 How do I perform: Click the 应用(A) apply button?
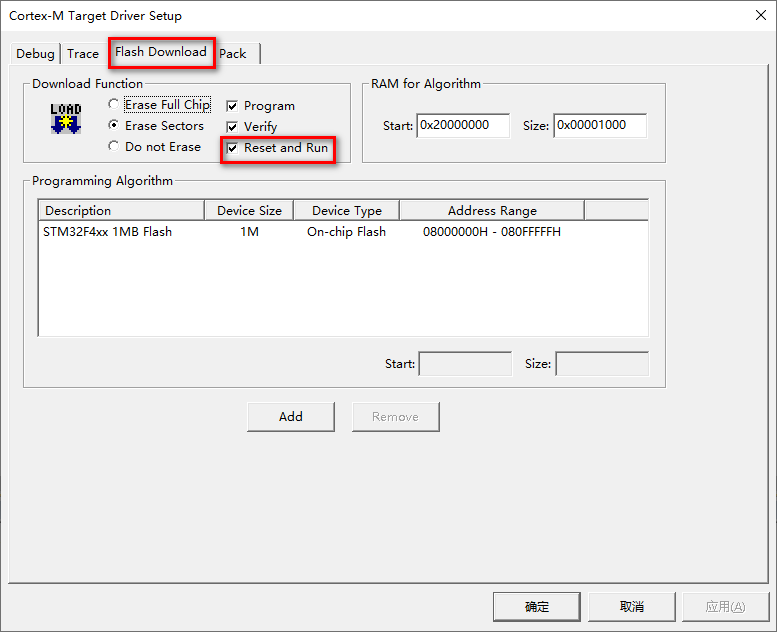tap(725, 607)
